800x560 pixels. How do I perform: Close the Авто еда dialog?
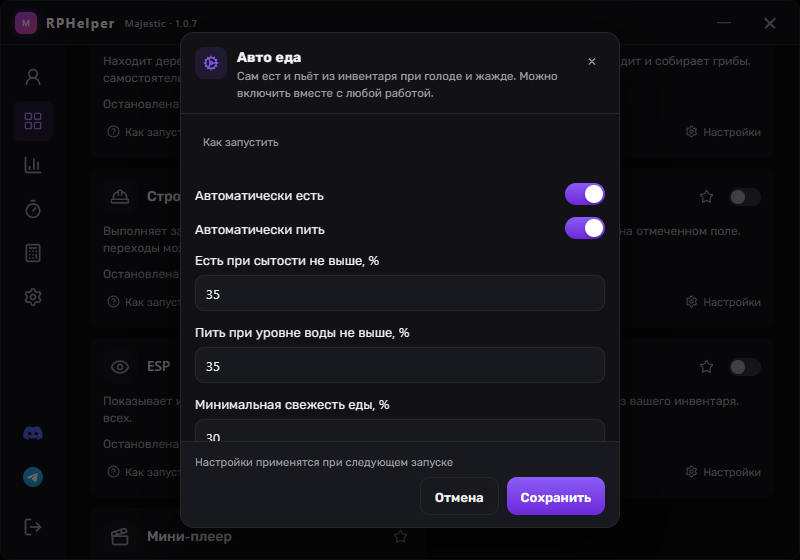(592, 62)
